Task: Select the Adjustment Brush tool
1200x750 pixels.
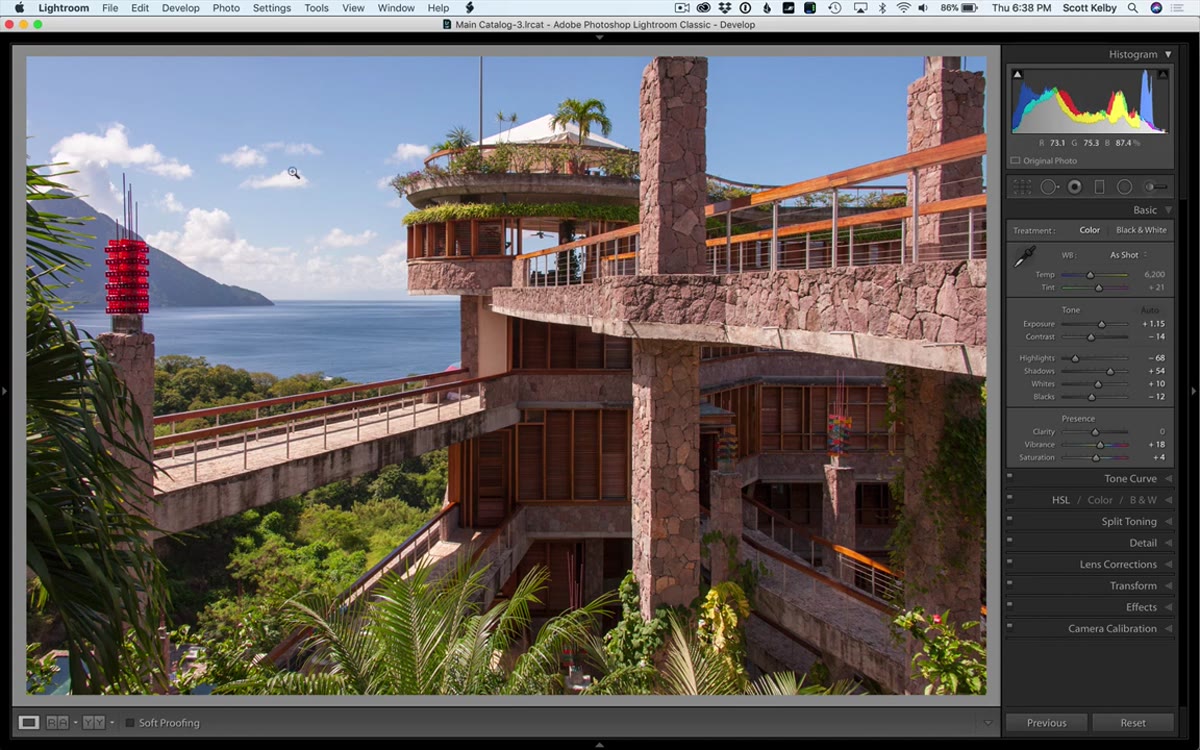Action: [x=1156, y=187]
